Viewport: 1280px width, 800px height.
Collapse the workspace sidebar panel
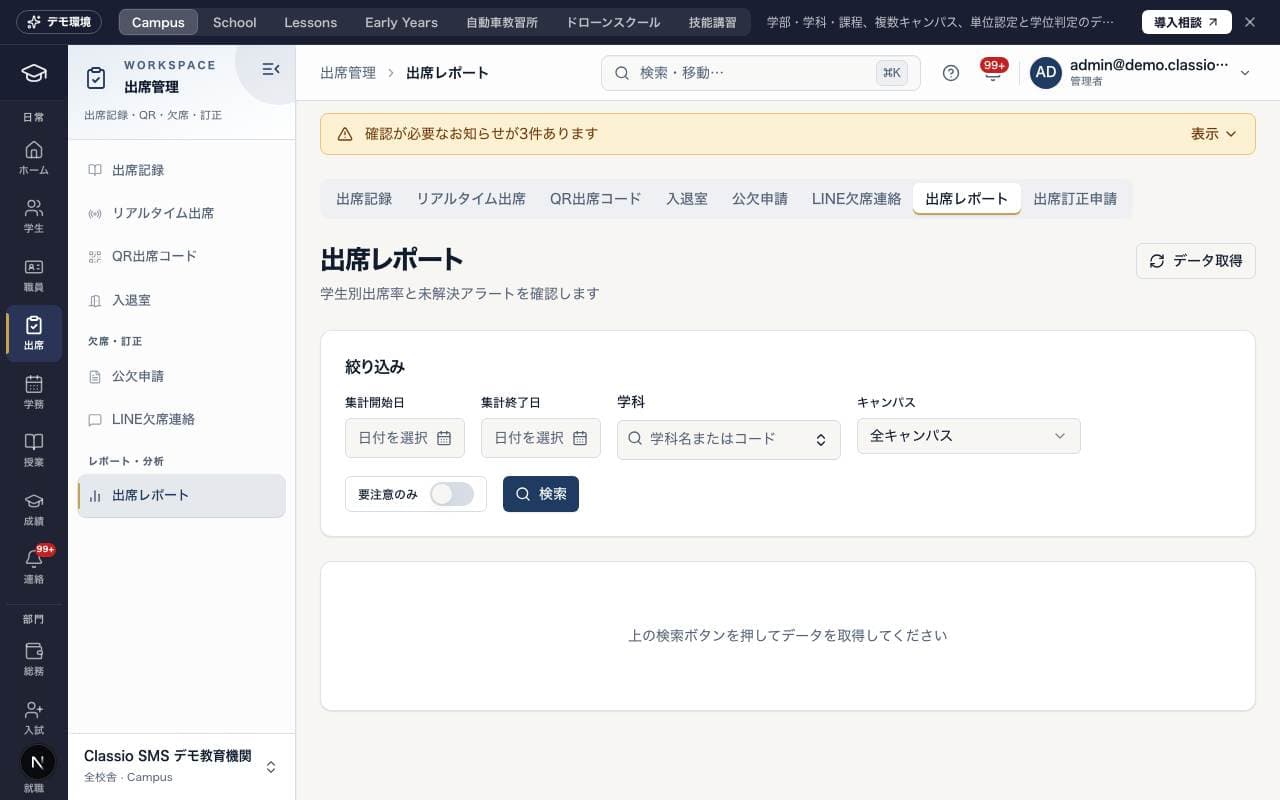tap(270, 69)
